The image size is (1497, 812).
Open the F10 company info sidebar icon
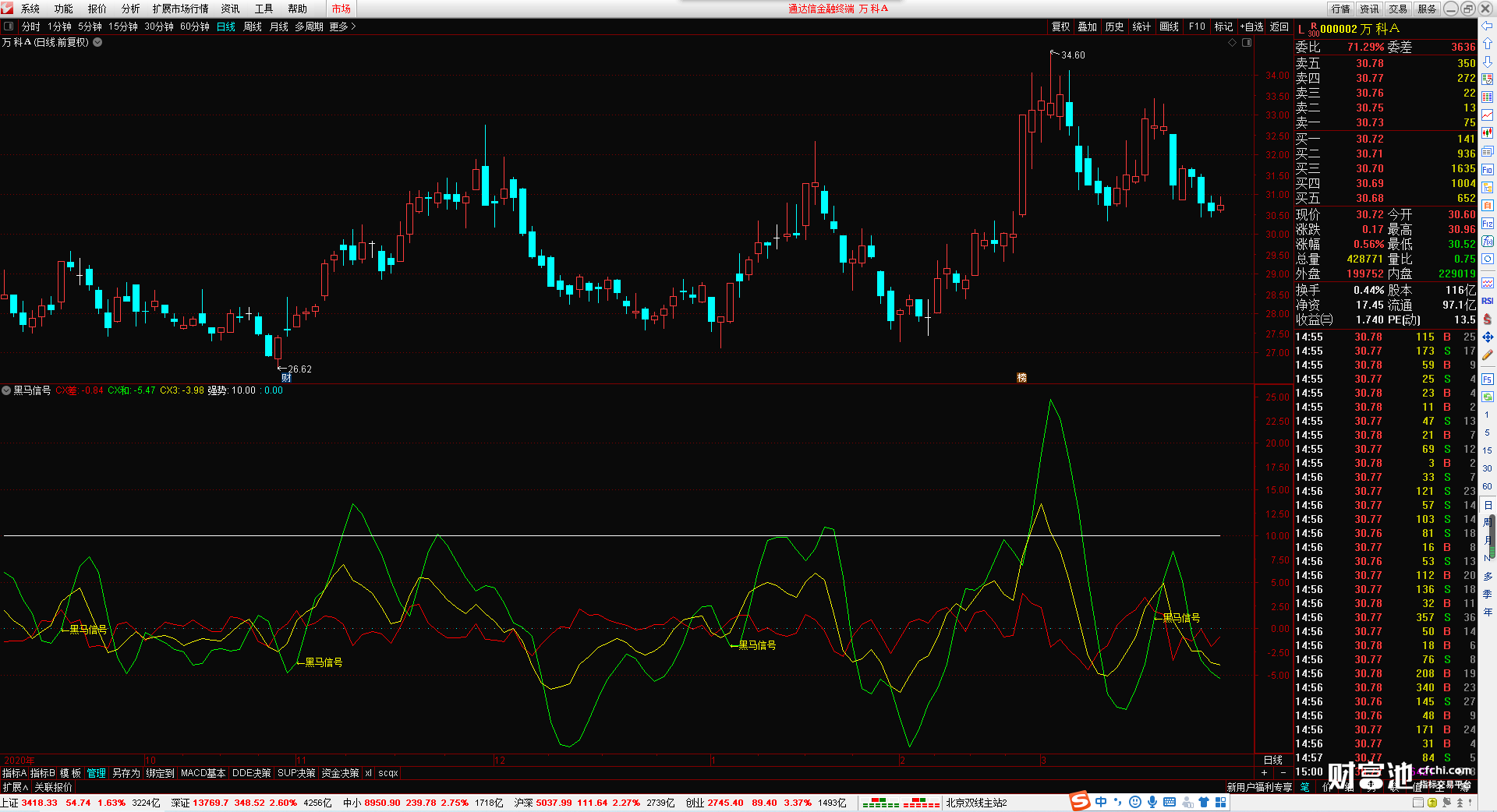pos(1488,170)
